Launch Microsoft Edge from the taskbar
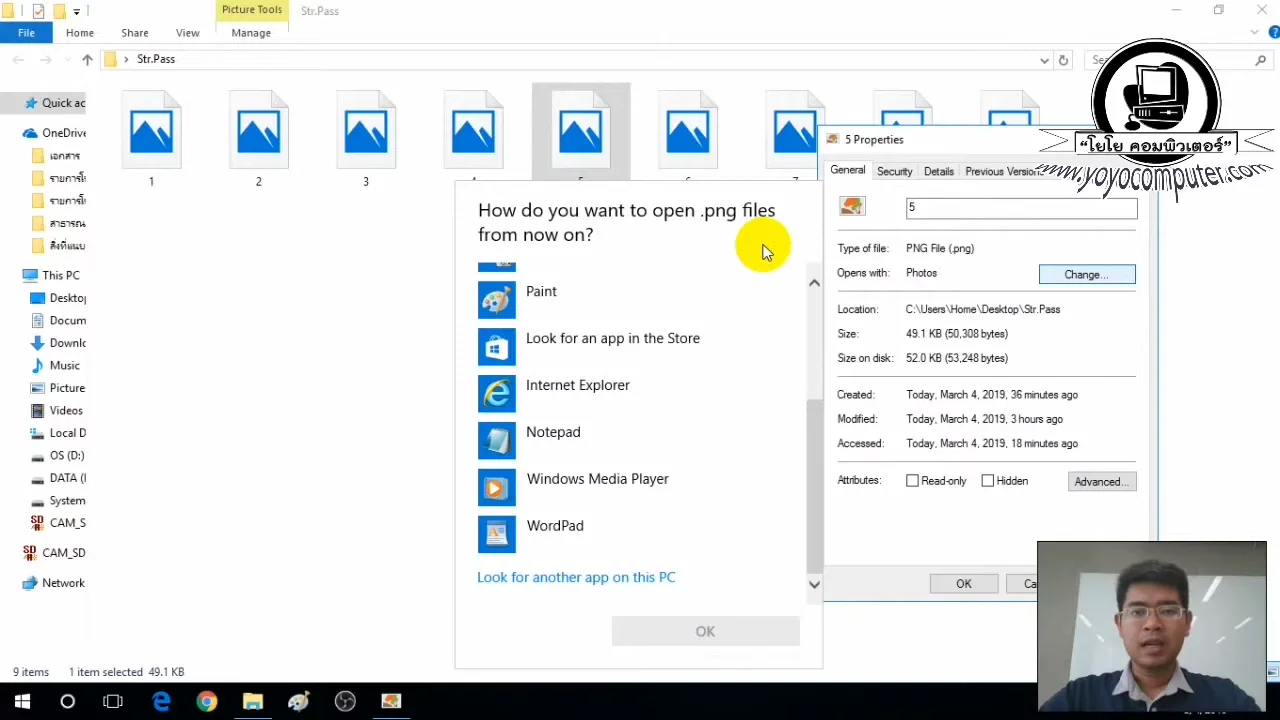 [x=161, y=701]
